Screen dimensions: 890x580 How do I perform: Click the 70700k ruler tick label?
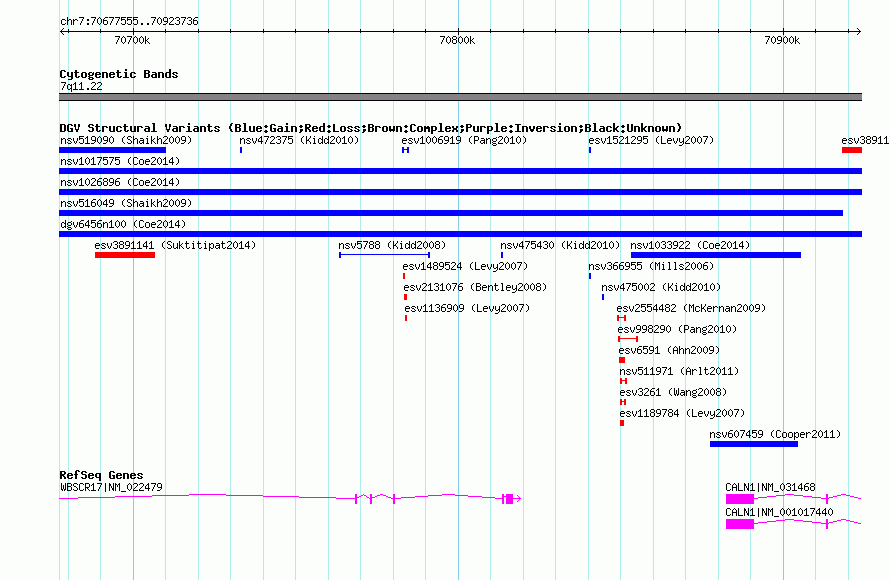(132, 40)
